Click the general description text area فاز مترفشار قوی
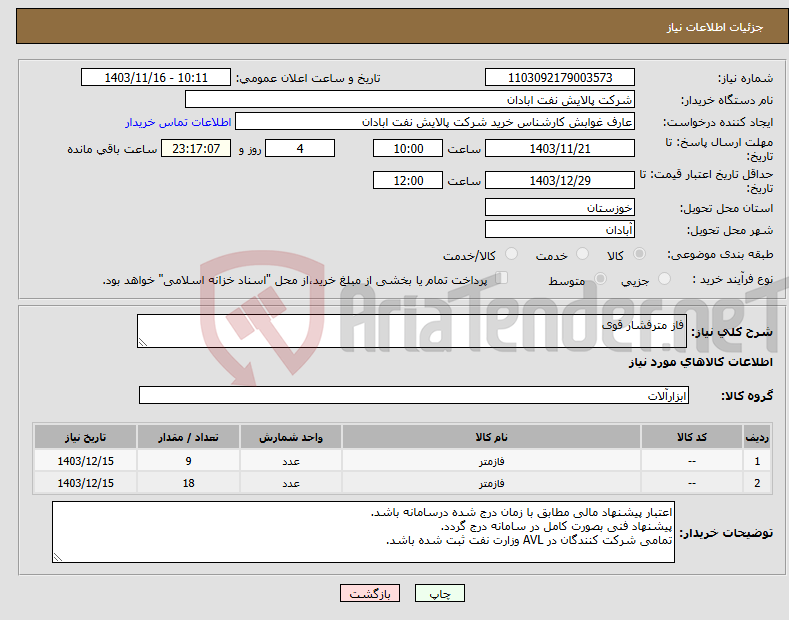The image size is (789, 620). click(412, 331)
